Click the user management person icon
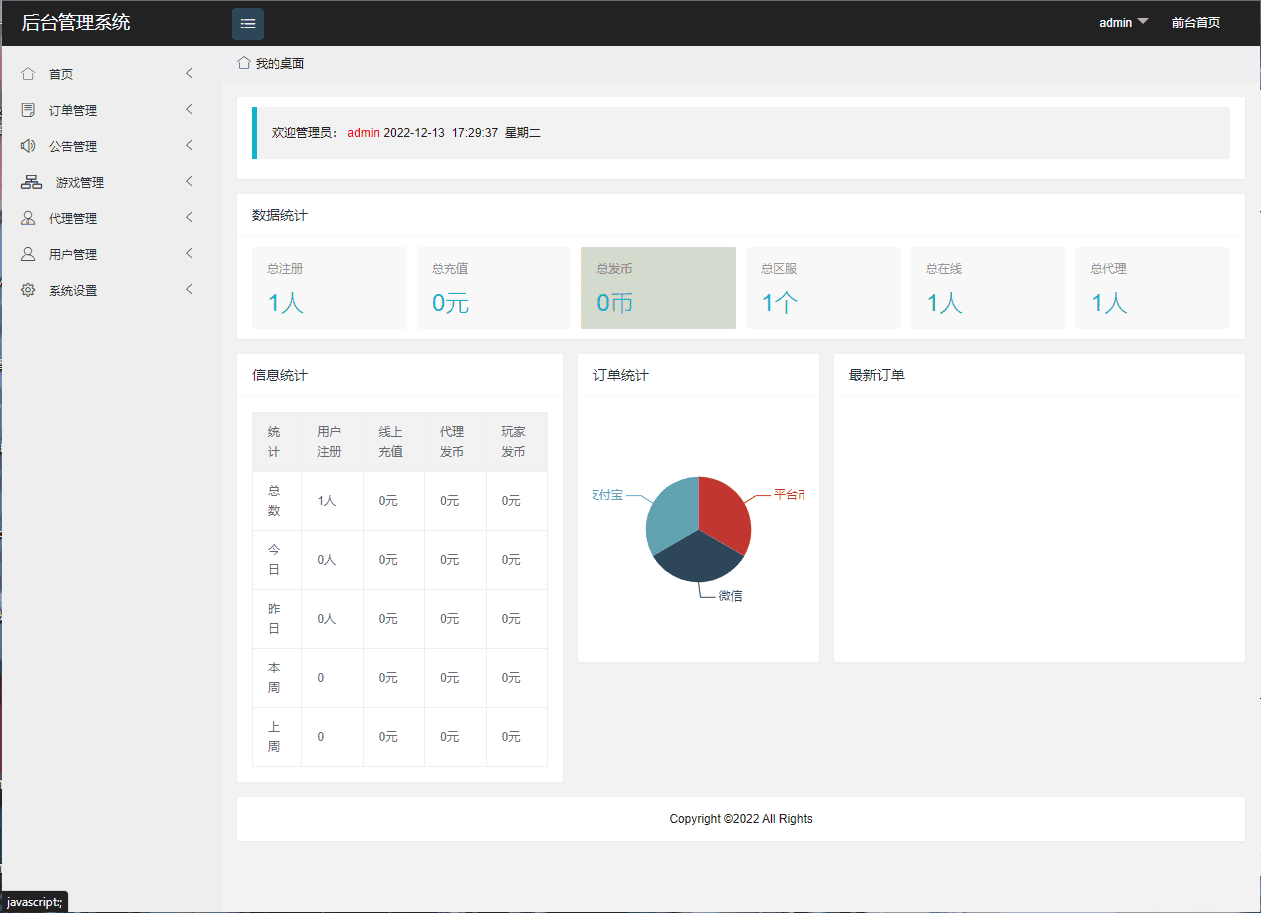 pyautogui.click(x=28, y=254)
